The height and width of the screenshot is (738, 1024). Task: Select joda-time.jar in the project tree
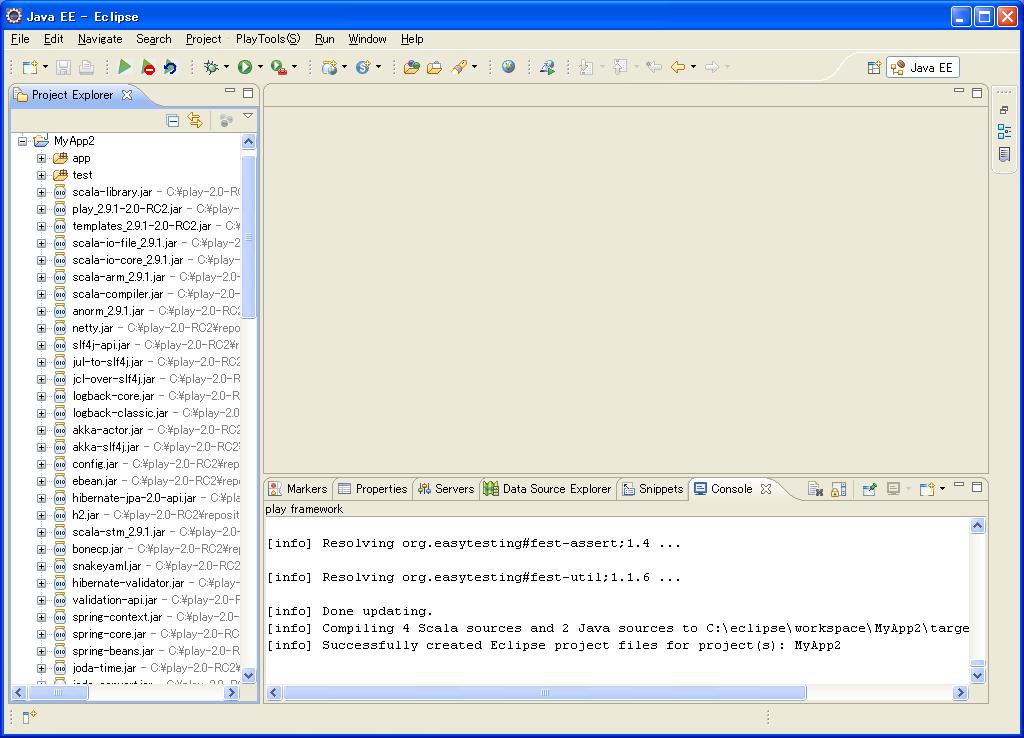pos(104,667)
